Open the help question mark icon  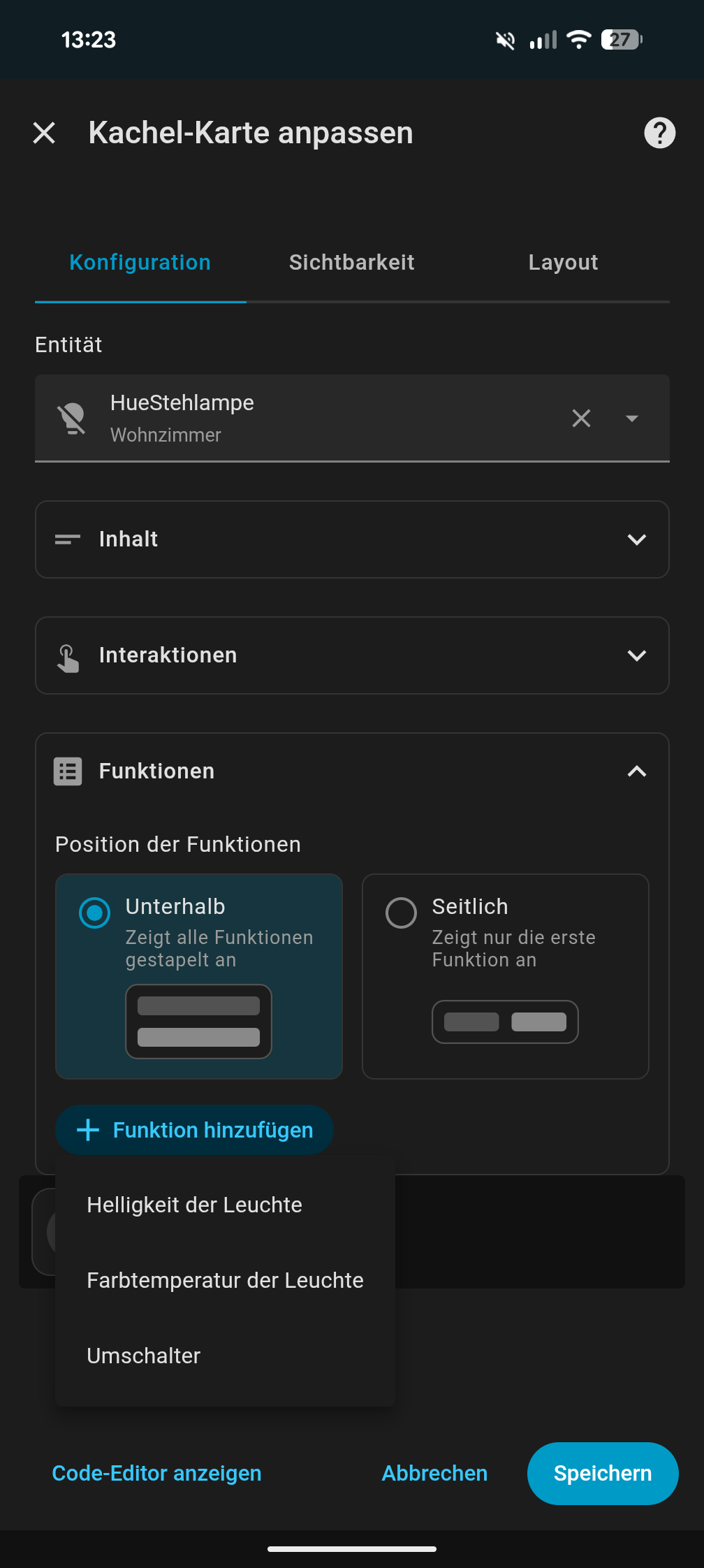click(x=659, y=133)
